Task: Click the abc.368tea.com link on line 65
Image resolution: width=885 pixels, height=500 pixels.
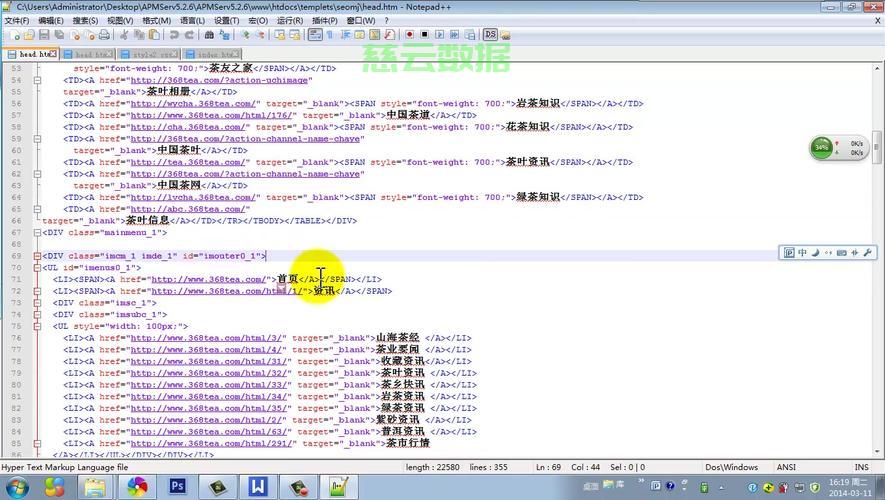Action: [x=190, y=209]
